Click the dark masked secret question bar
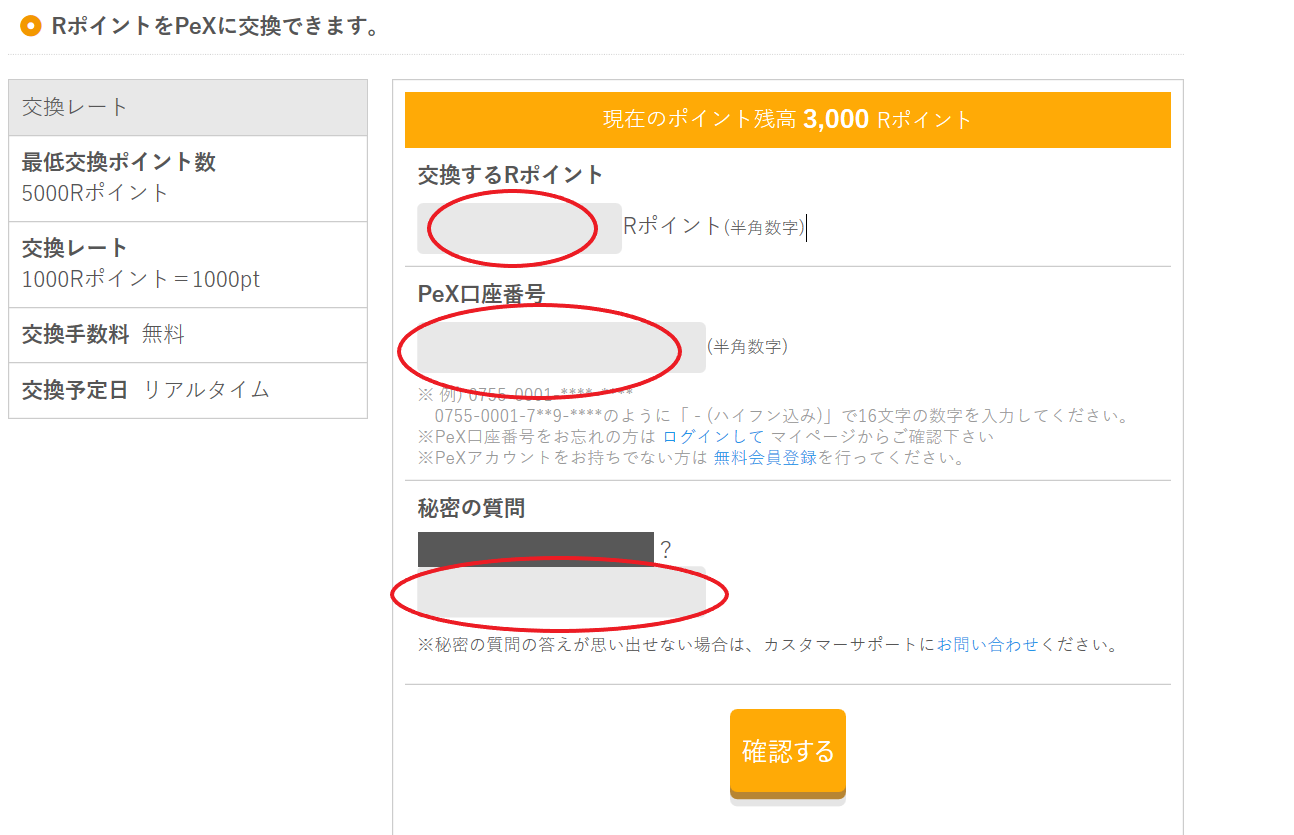The image size is (1294, 835). pyautogui.click(x=535, y=549)
